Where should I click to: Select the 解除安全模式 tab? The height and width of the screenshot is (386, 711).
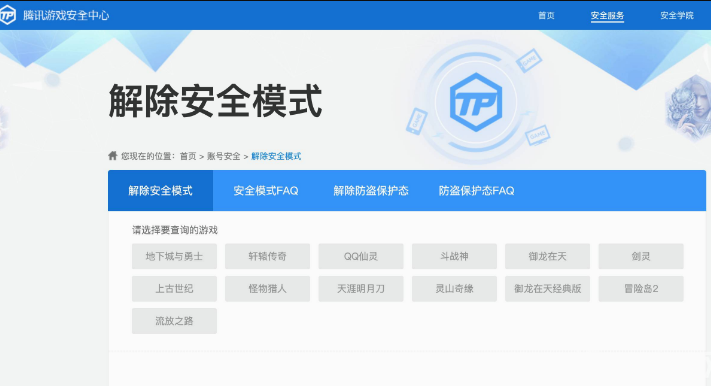(160, 191)
